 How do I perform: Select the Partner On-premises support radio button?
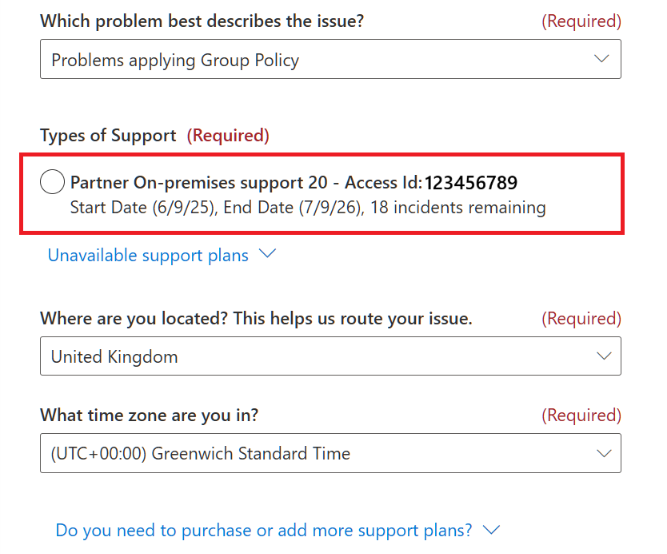[x=53, y=183]
